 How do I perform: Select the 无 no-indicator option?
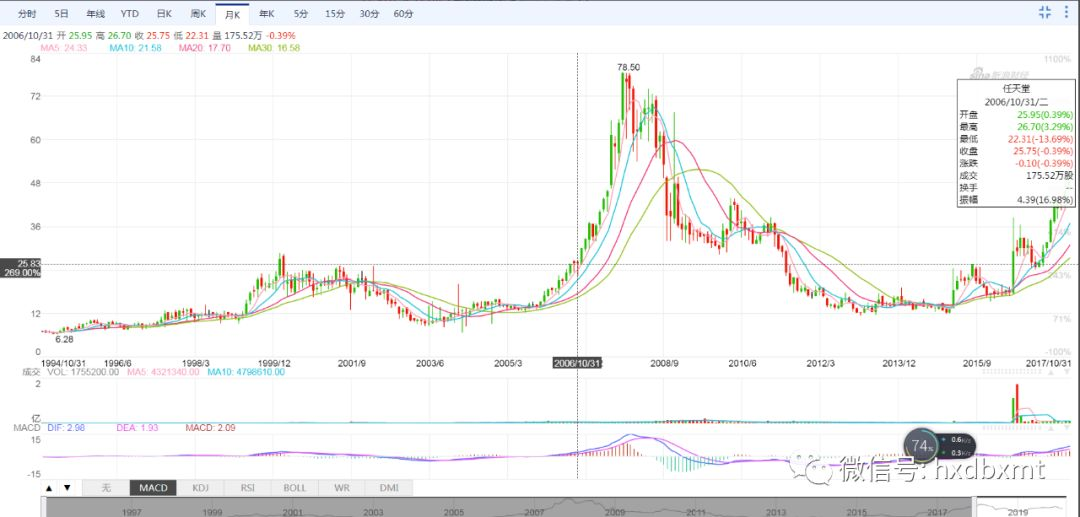[x=105, y=487]
